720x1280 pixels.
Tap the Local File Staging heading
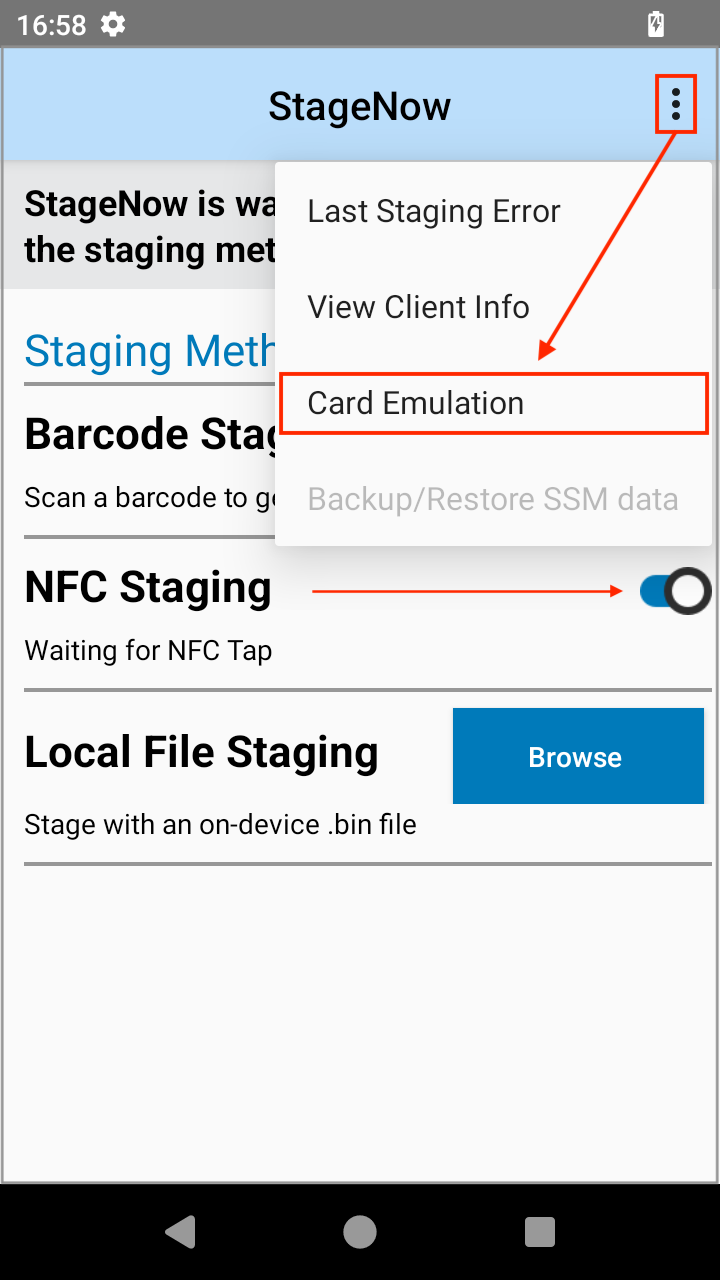click(x=201, y=753)
